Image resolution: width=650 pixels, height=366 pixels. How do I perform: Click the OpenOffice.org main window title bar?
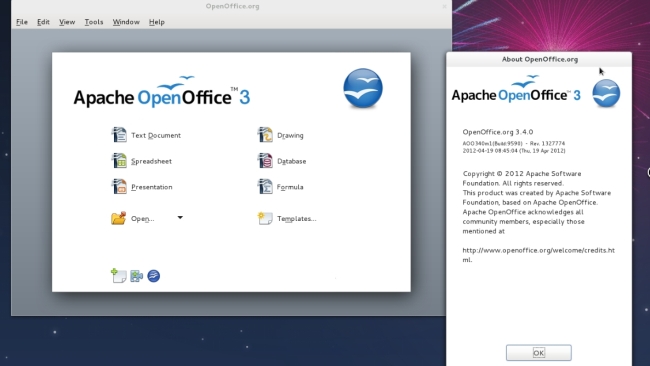pos(232,6)
